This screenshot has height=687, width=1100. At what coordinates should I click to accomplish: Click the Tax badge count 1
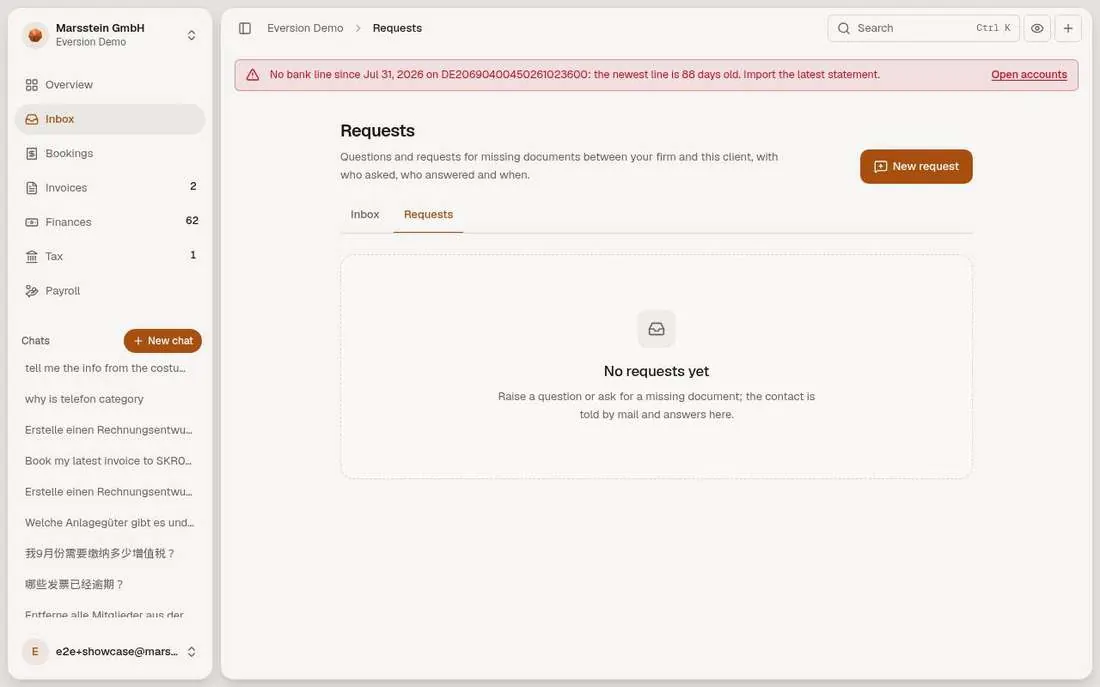point(193,255)
